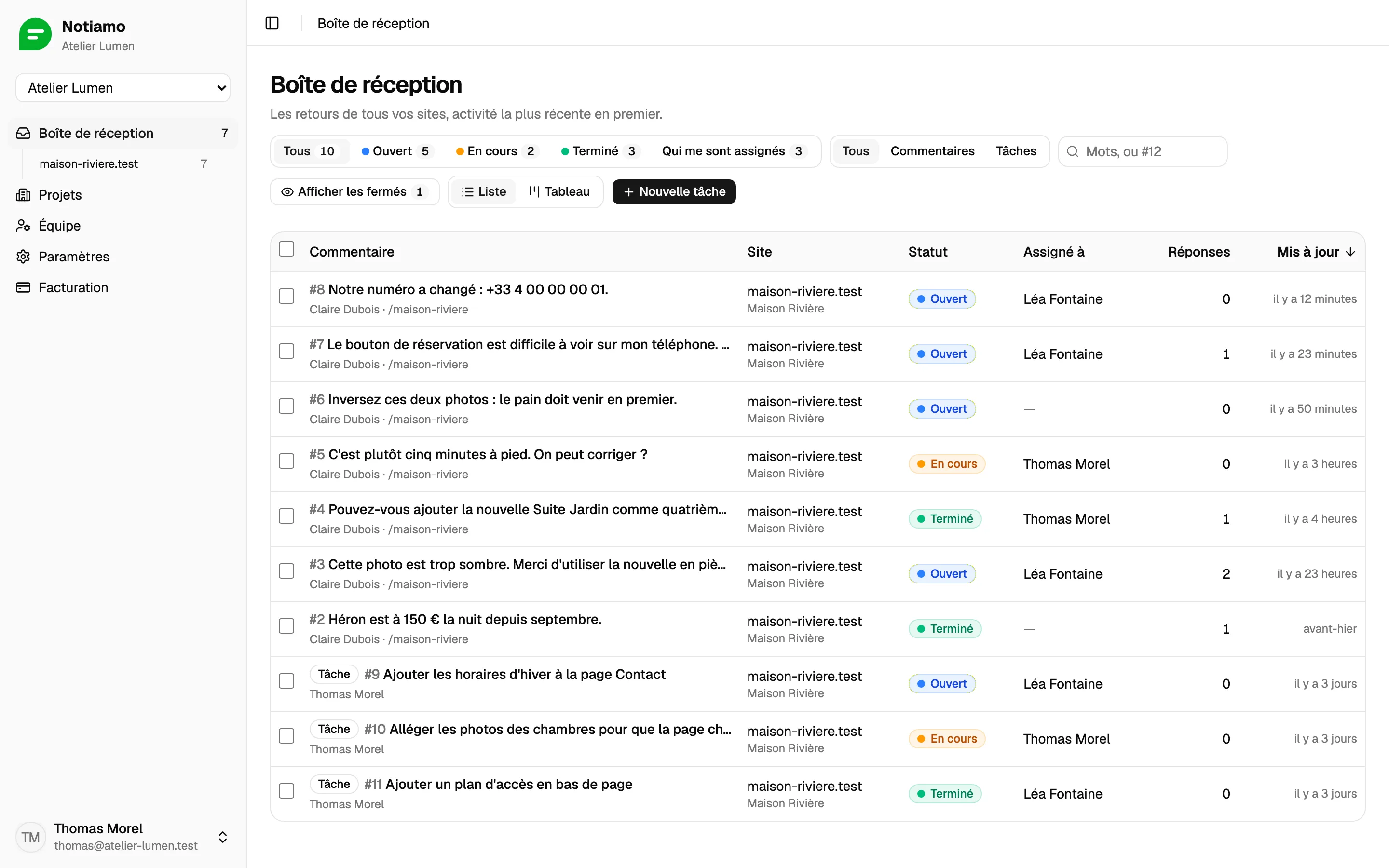Image resolution: width=1389 pixels, height=868 pixels.
Task: Open Boîte de réception in sidebar
Action: tap(123, 133)
